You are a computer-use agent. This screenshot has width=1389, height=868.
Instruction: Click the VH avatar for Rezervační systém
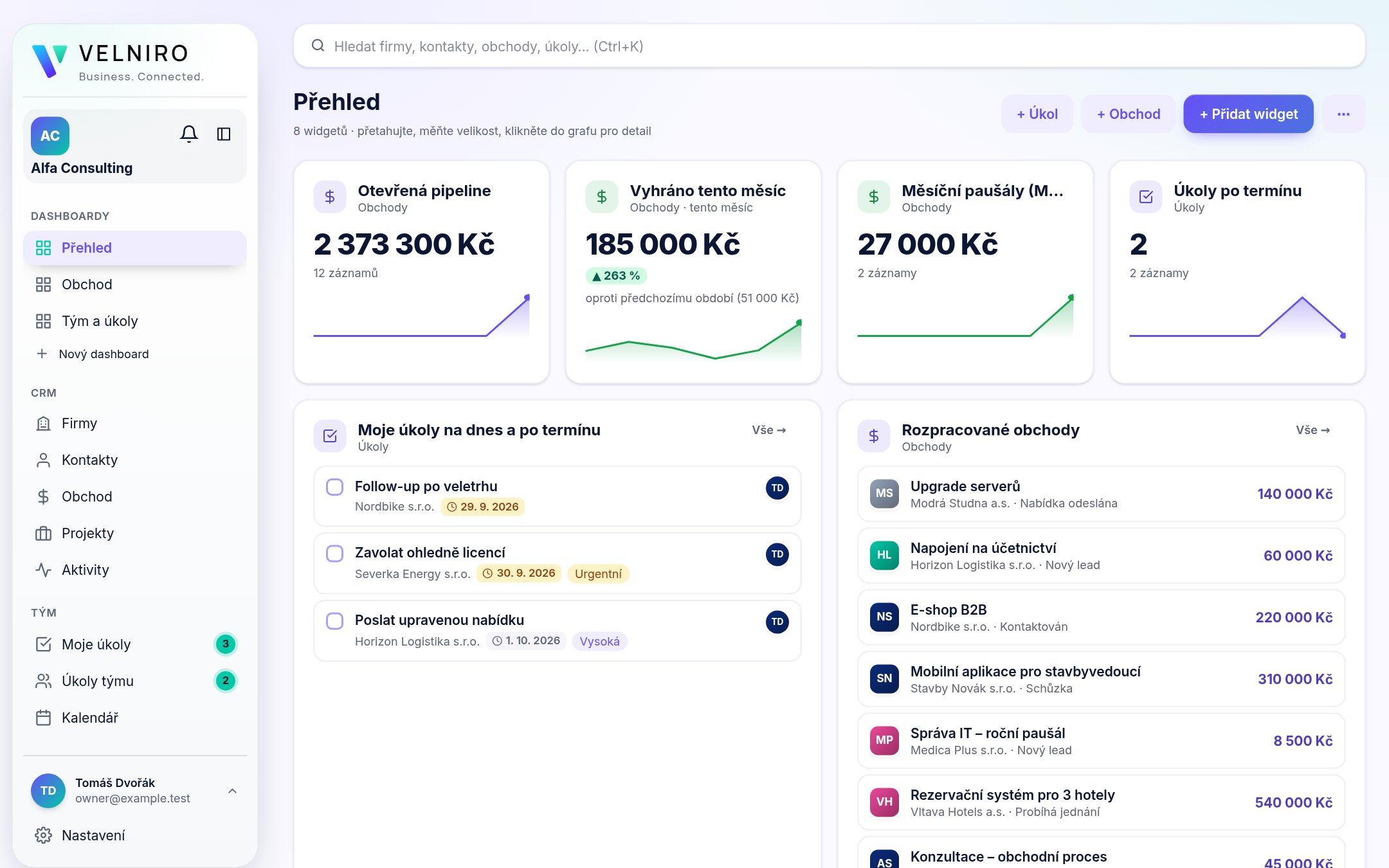[884, 802]
